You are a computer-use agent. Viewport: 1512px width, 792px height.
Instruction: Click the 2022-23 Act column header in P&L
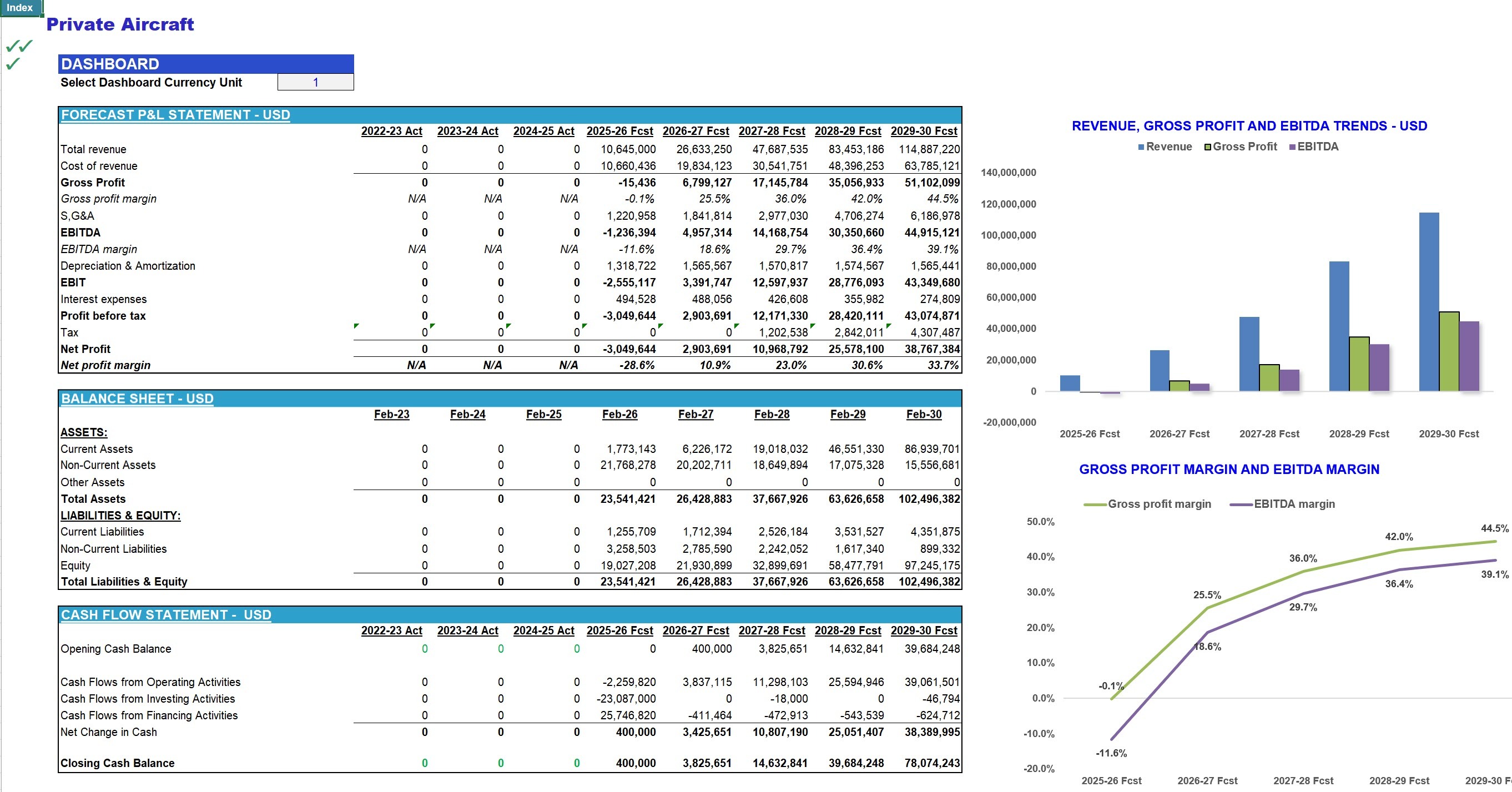[x=391, y=131]
